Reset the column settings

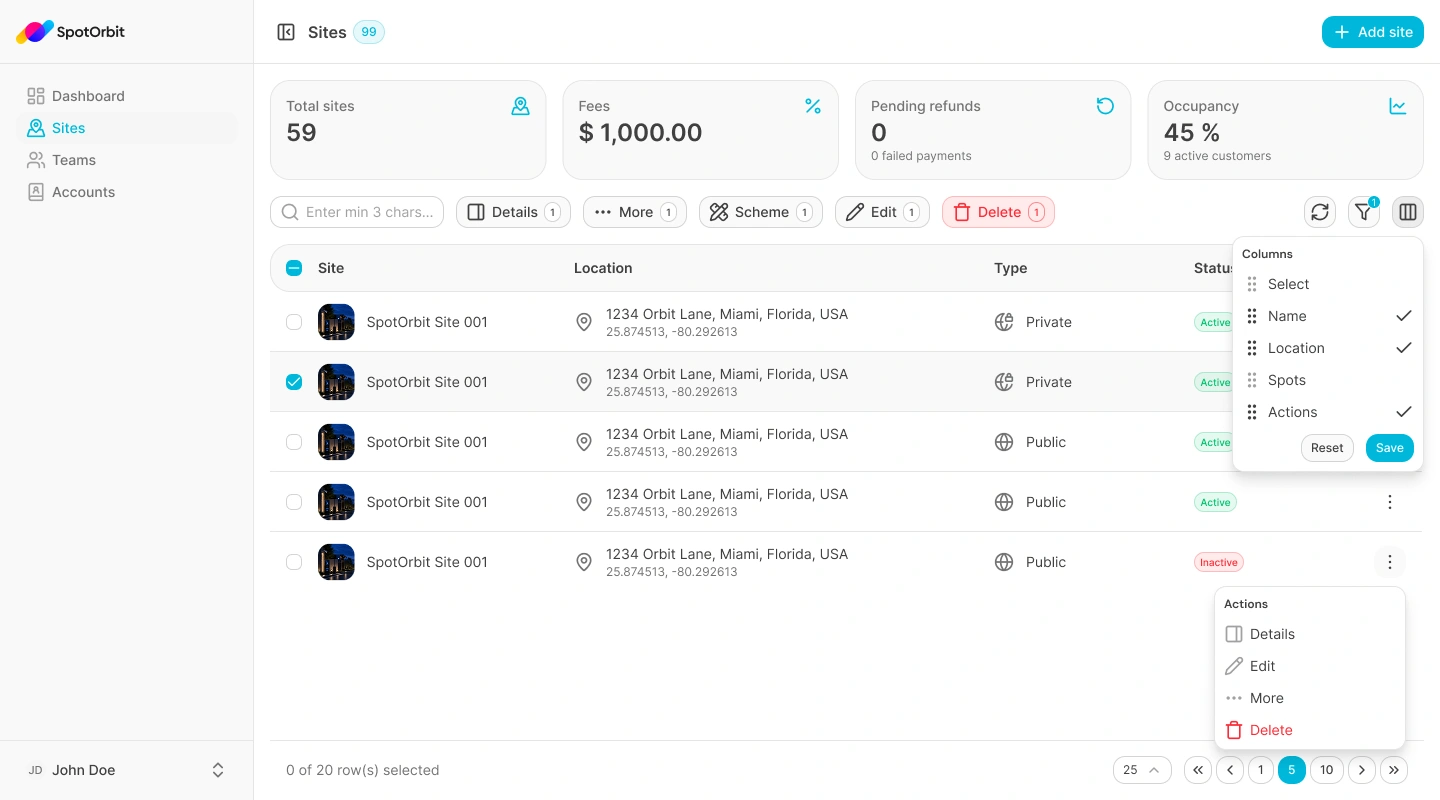[x=1327, y=448]
